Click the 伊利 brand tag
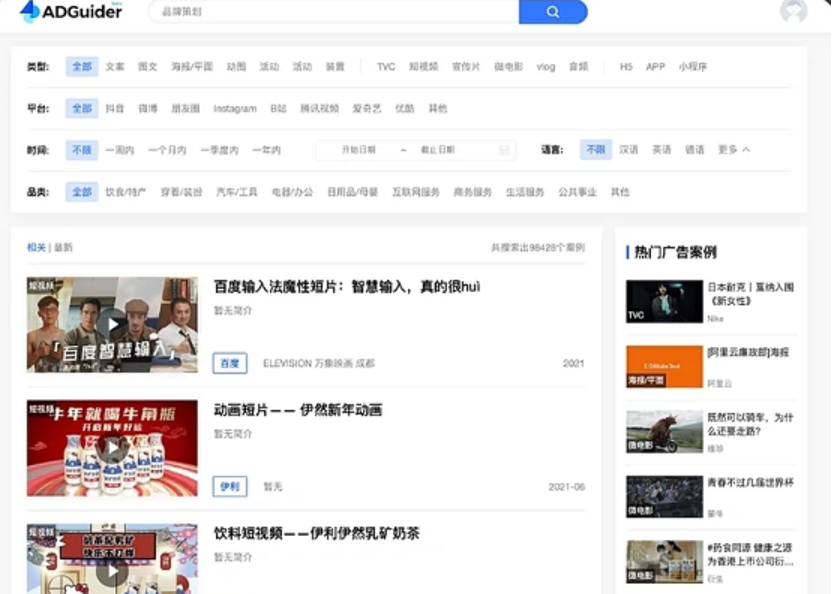Viewport: 832px width, 594px height. (230, 486)
